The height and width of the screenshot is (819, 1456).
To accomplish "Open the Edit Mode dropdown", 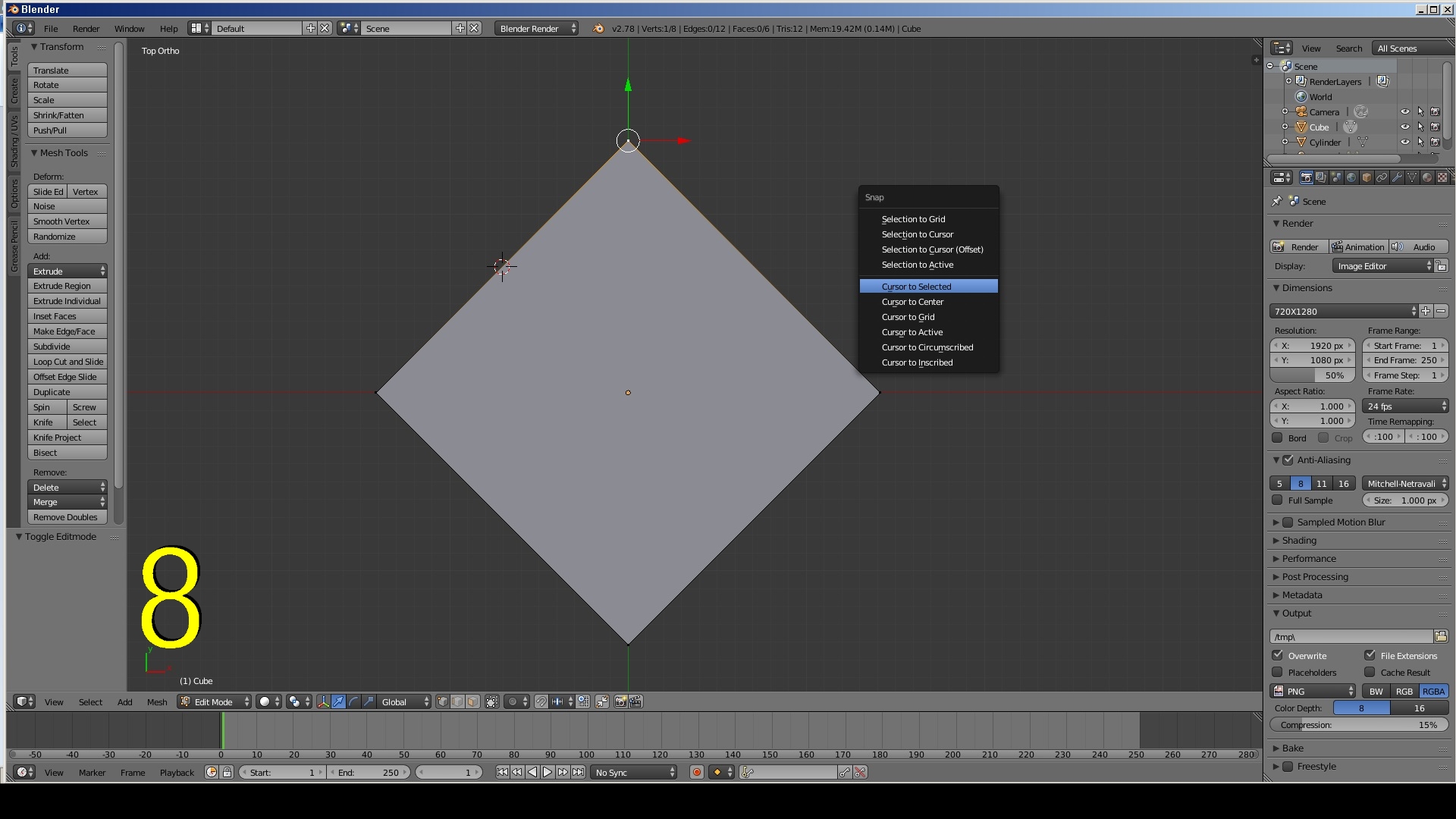I will coord(215,702).
